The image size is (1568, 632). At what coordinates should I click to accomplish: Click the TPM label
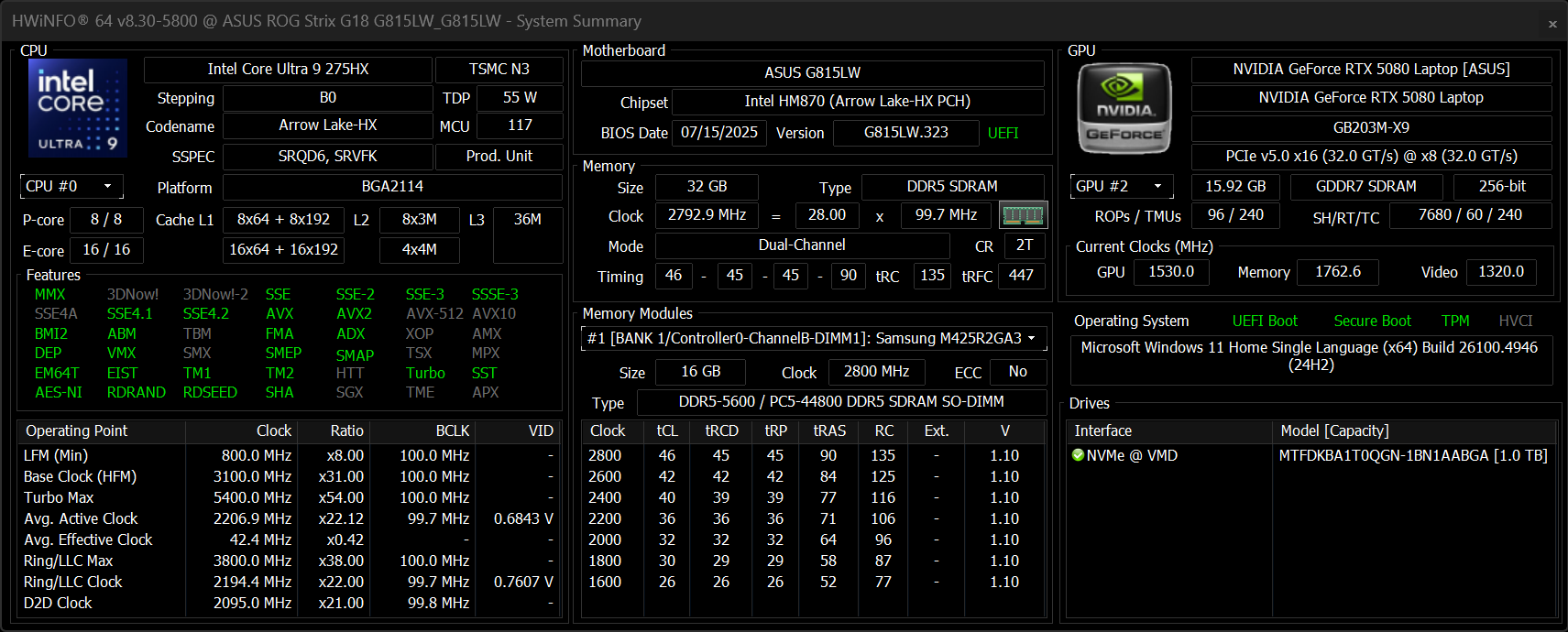(1455, 321)
